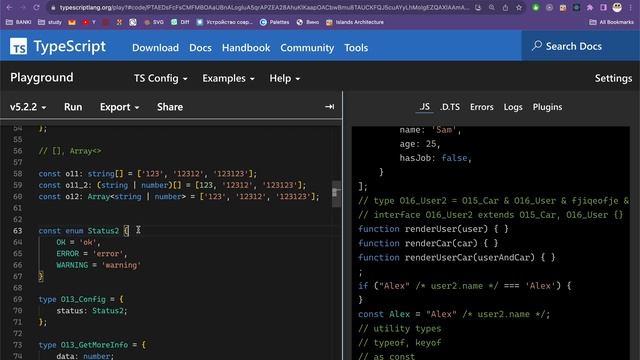Open the Palettes bookmark
Viewport: 640px width, 360px height.
[x=275, y=22]
